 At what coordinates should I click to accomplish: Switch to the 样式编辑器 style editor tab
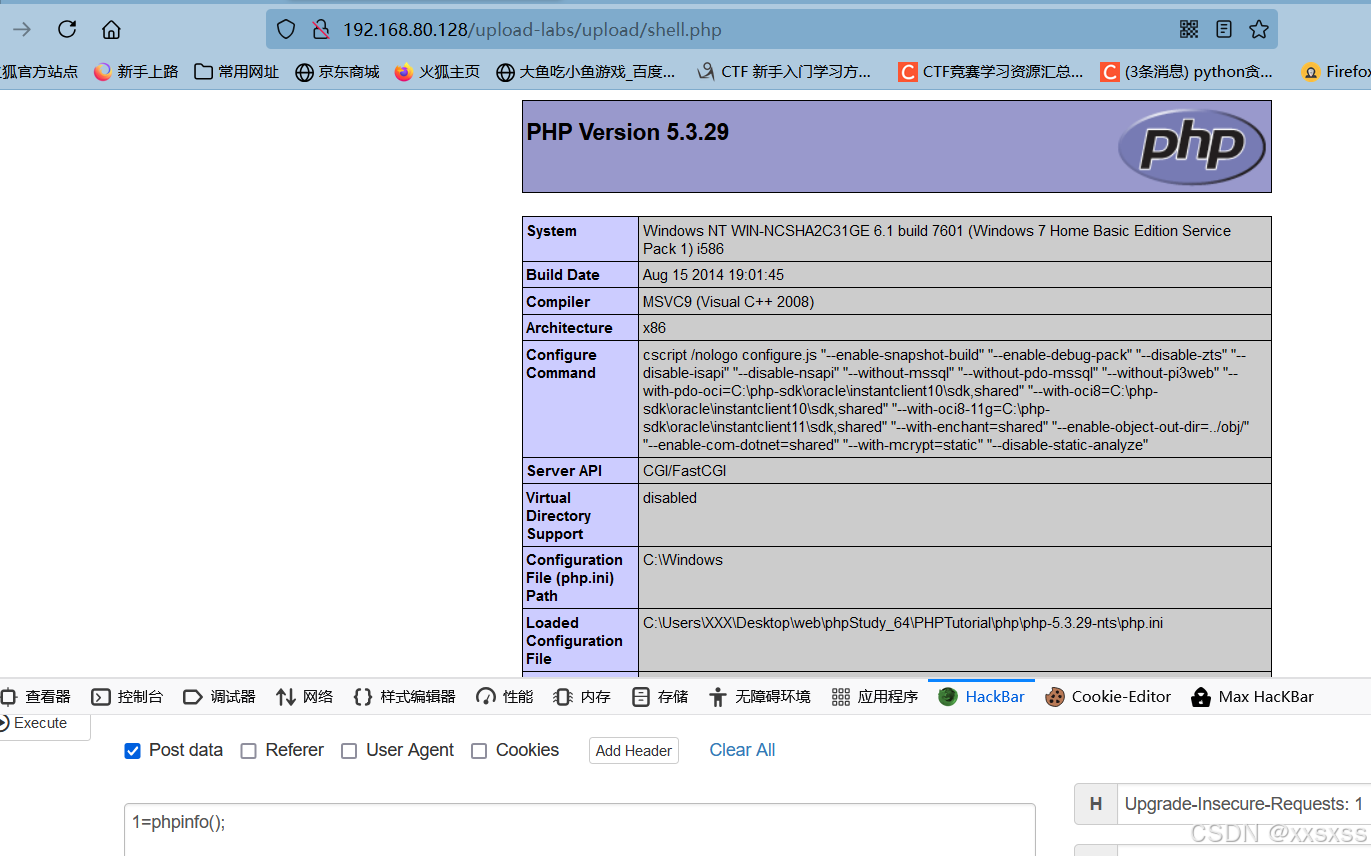click(405, 697)
